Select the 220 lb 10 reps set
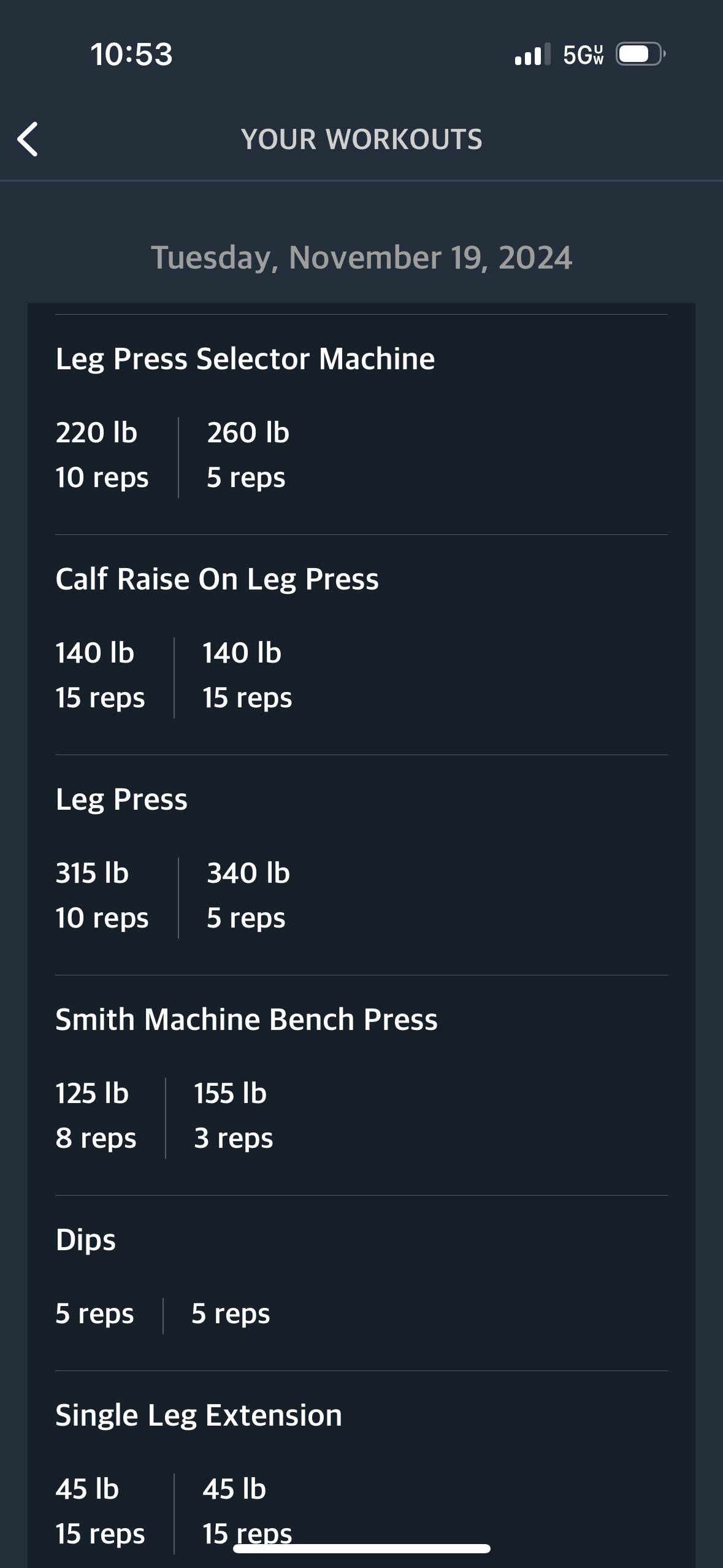Screen dimensions: 723x1568 coord(102,455)
